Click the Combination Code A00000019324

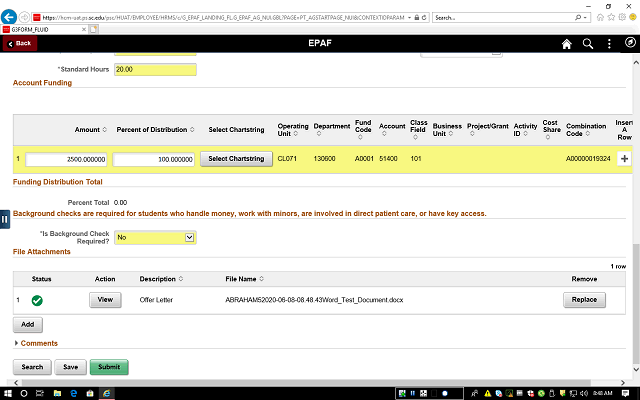(588, 158)
